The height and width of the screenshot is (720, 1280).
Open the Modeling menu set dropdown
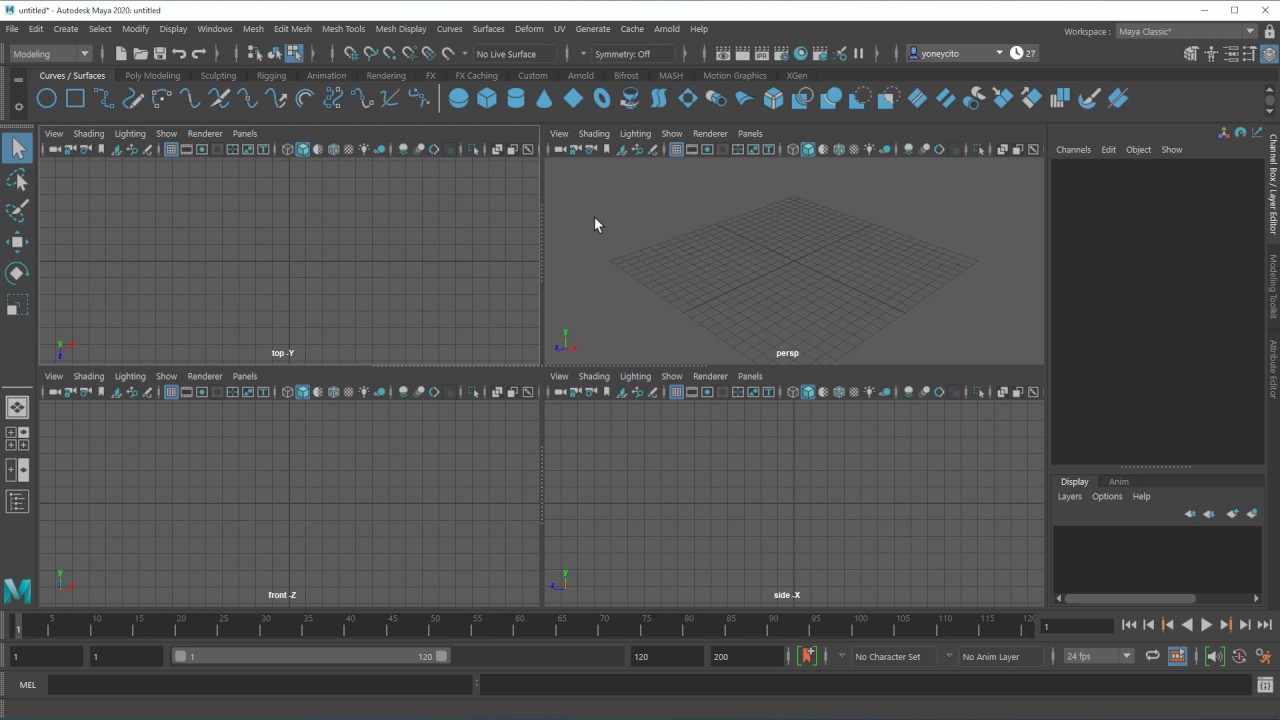[51, 53]
